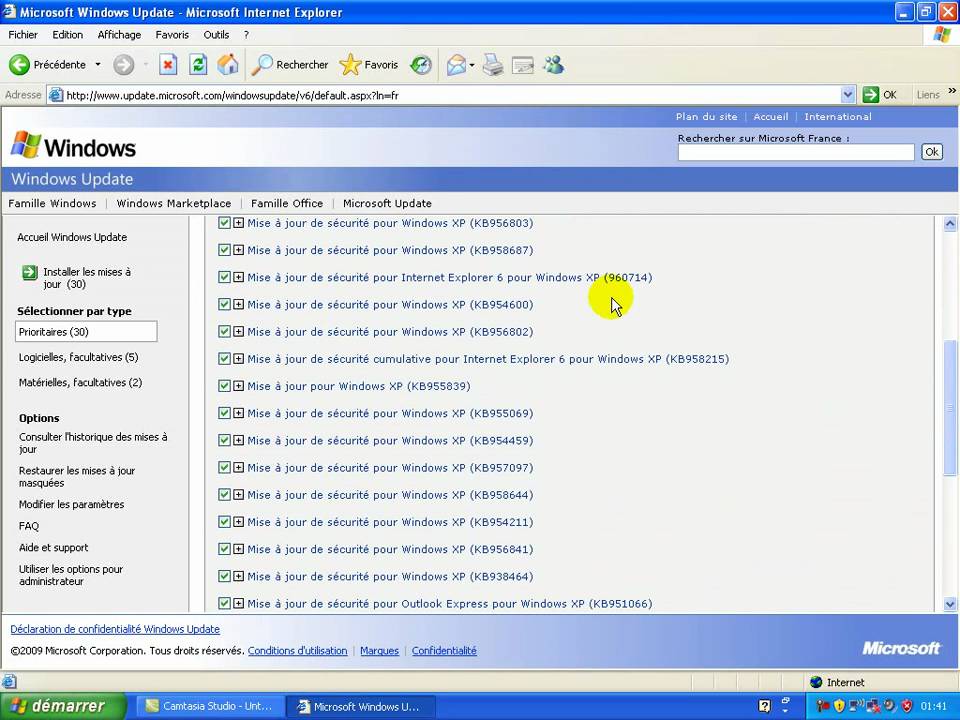Expand details for KB958644 update
Image resolution: width=960 pixels, height=720 pixels.
click(238, 495)
